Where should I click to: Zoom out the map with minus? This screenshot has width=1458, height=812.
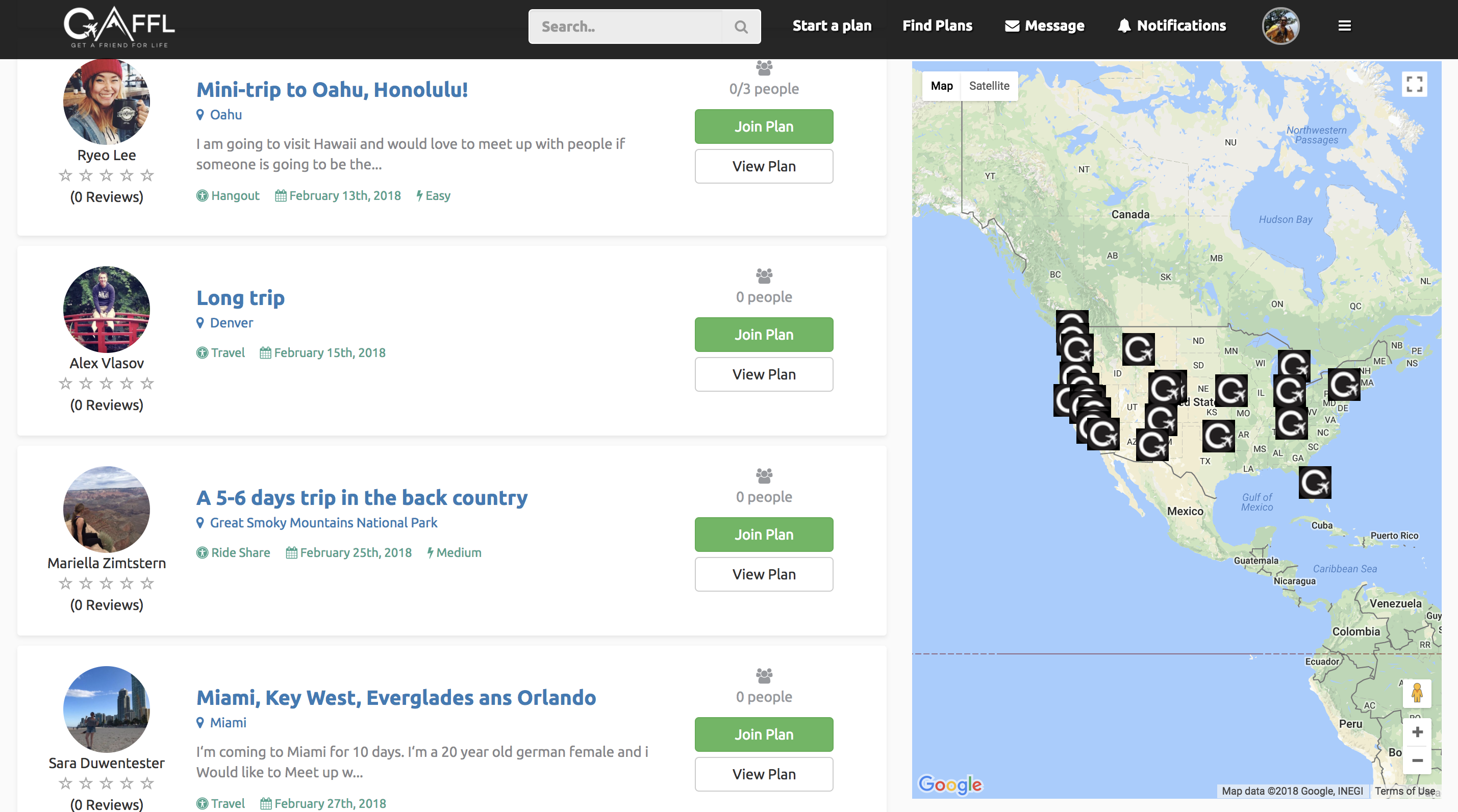1417,760
